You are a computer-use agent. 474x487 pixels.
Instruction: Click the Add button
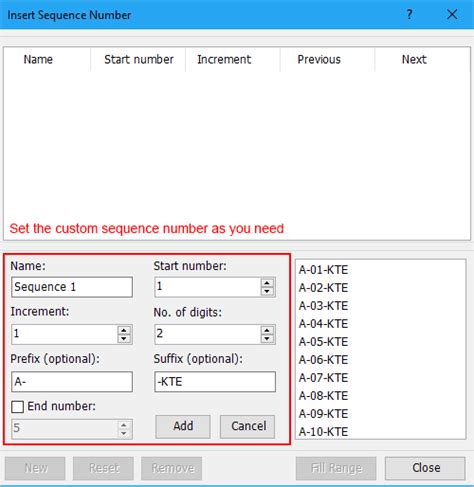click(x=183, y=426)
